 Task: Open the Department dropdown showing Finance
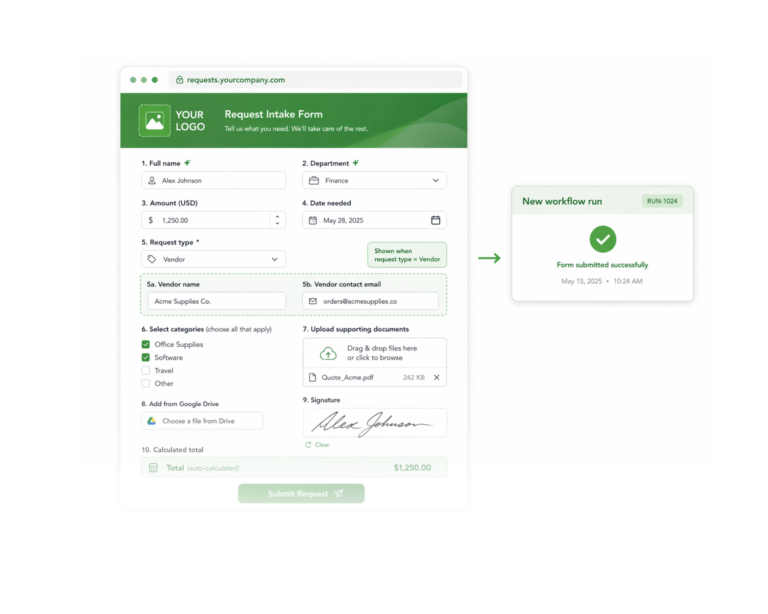[374, 180]
